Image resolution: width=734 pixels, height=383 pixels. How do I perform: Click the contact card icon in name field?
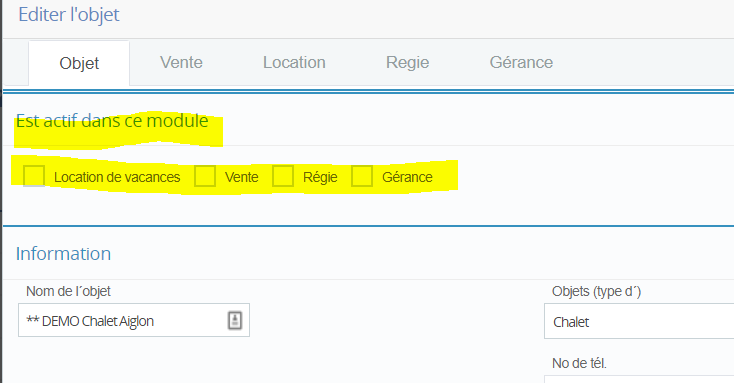pyautogui.click(x=235, y=321)
